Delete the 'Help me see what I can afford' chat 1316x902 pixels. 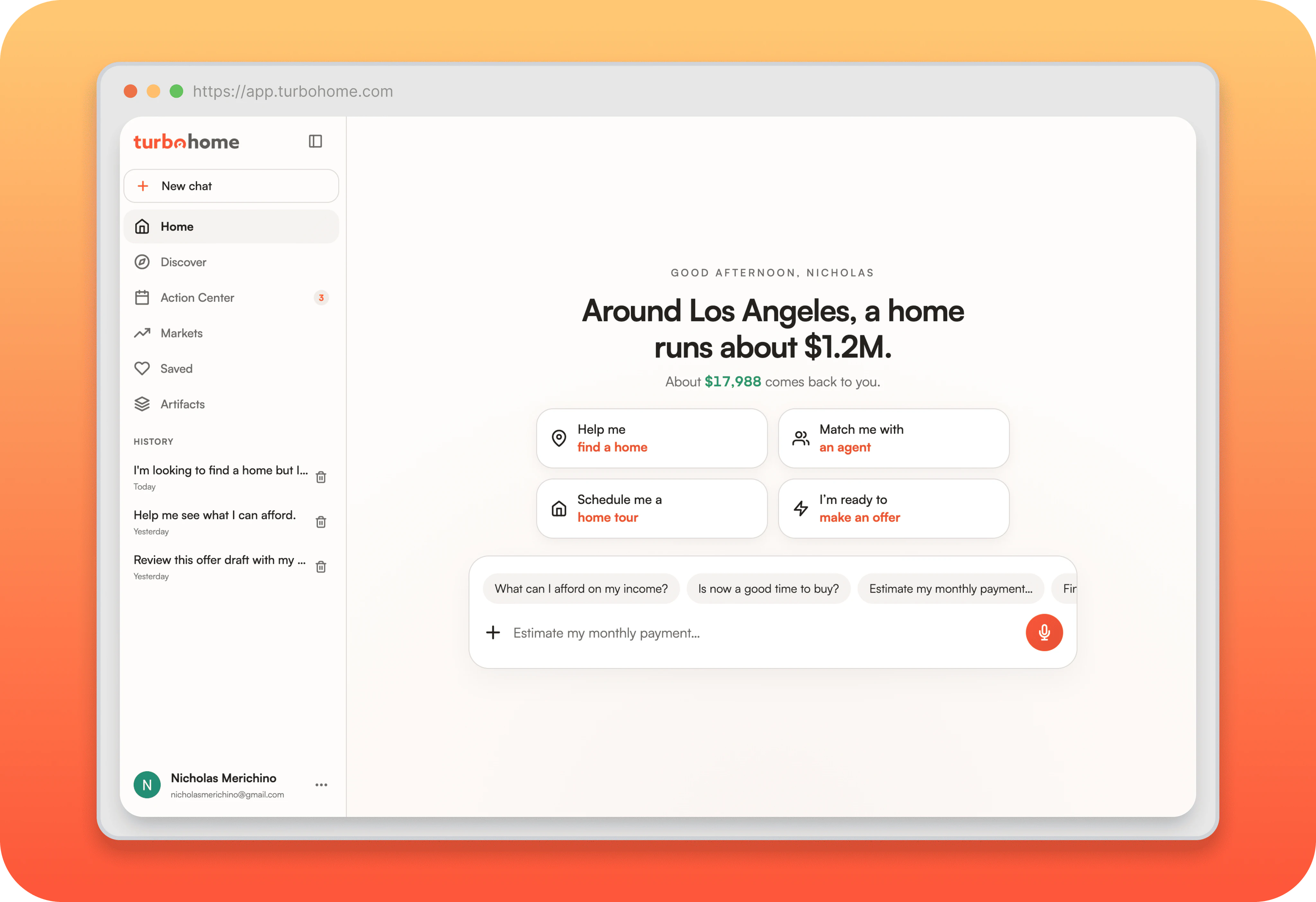[x=321, y=522]
